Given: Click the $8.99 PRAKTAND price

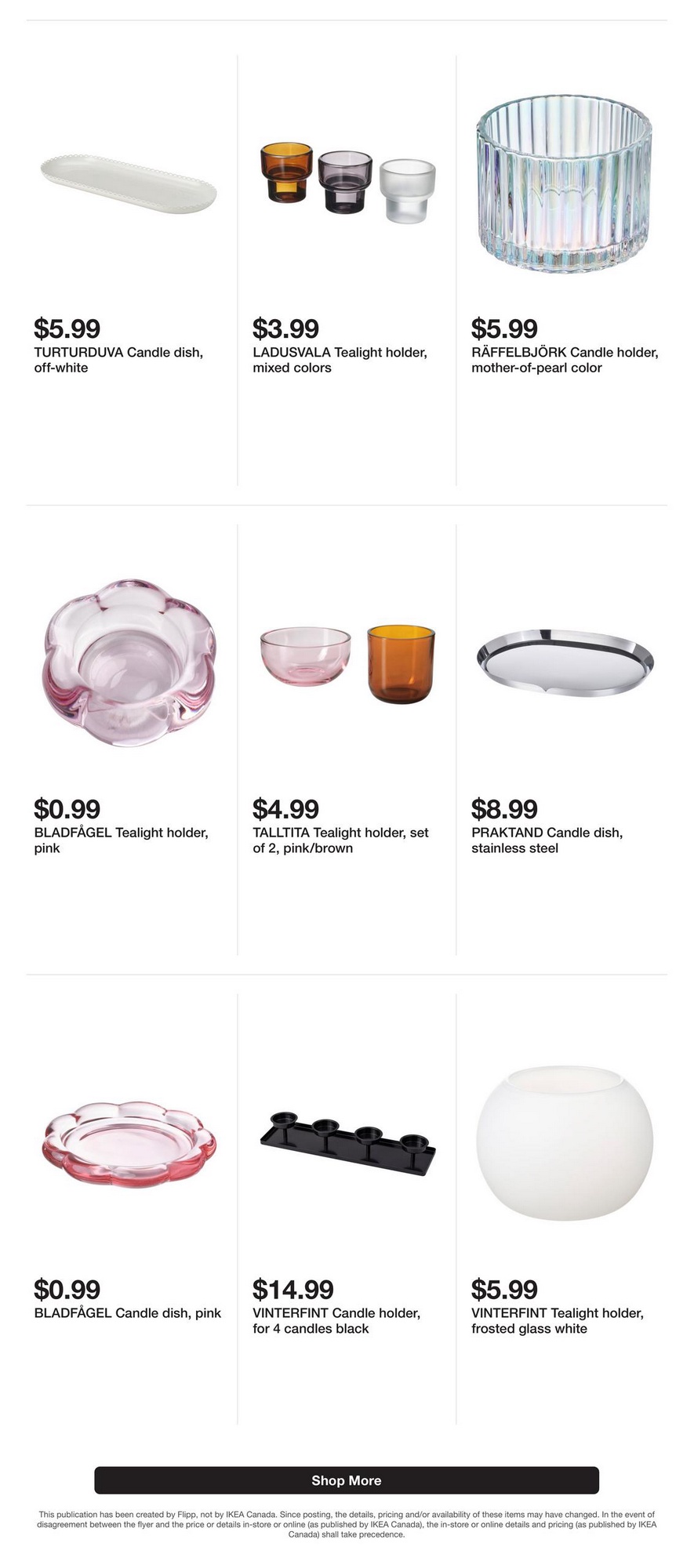Looking at the screenshot, I should (x=504, y=808).
